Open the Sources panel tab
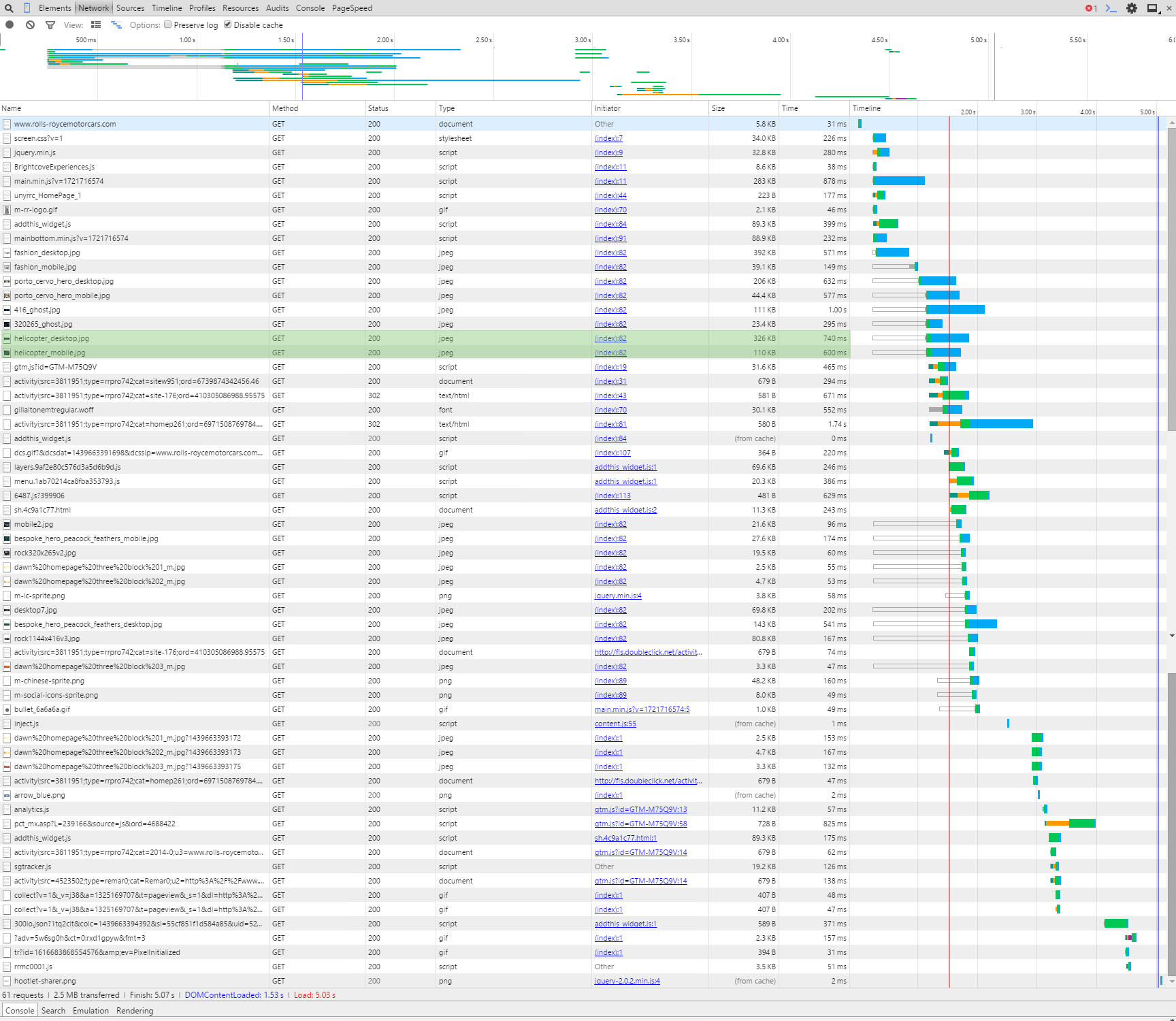 (x=130, y=8)
